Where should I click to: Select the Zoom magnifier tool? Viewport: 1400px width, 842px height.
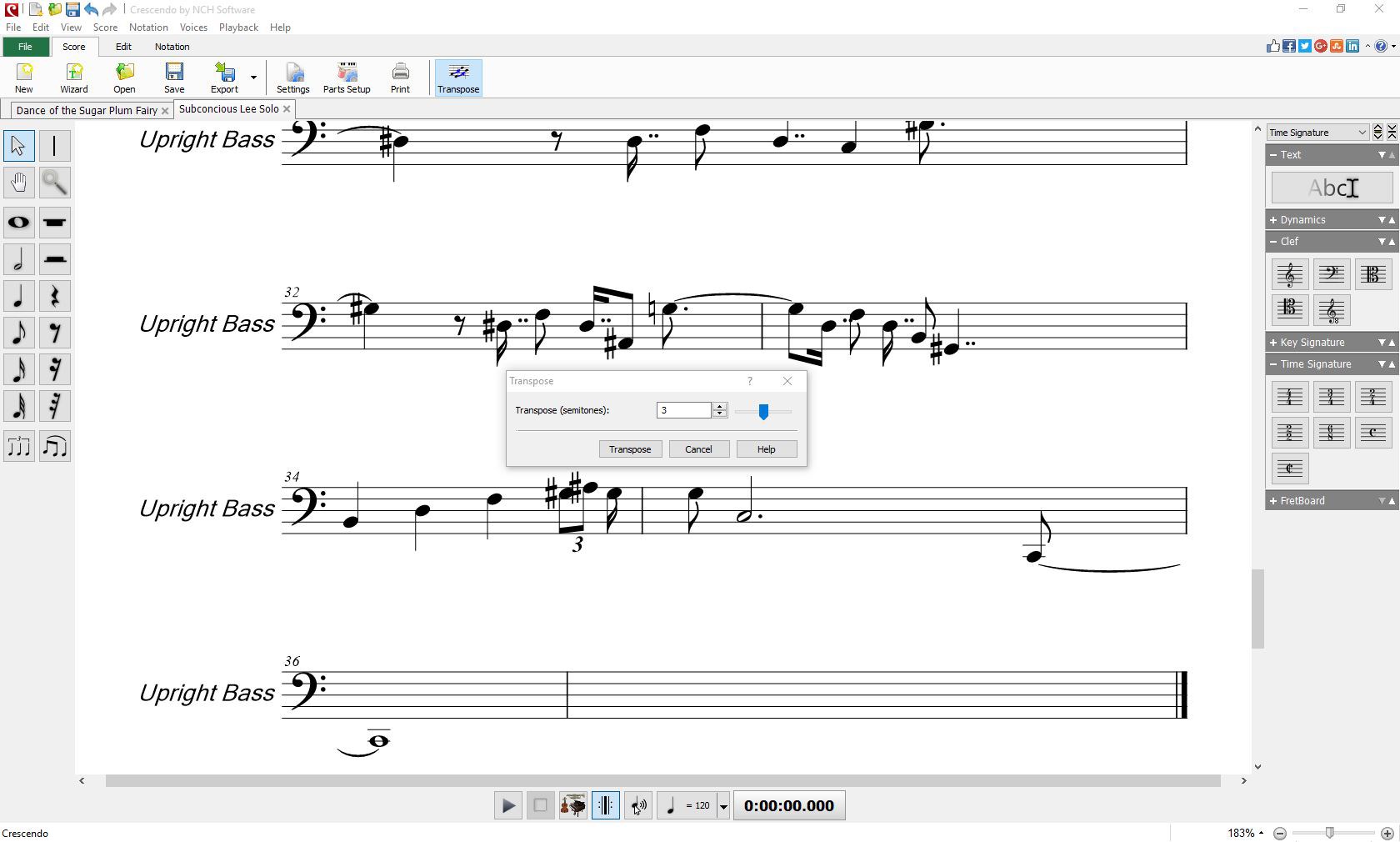tap(55, 182)
